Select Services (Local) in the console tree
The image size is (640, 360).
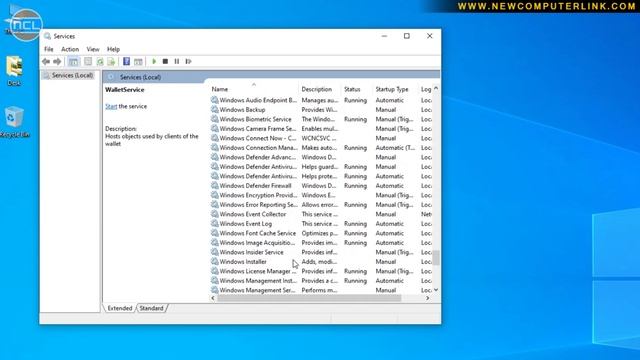click(72, 75)
